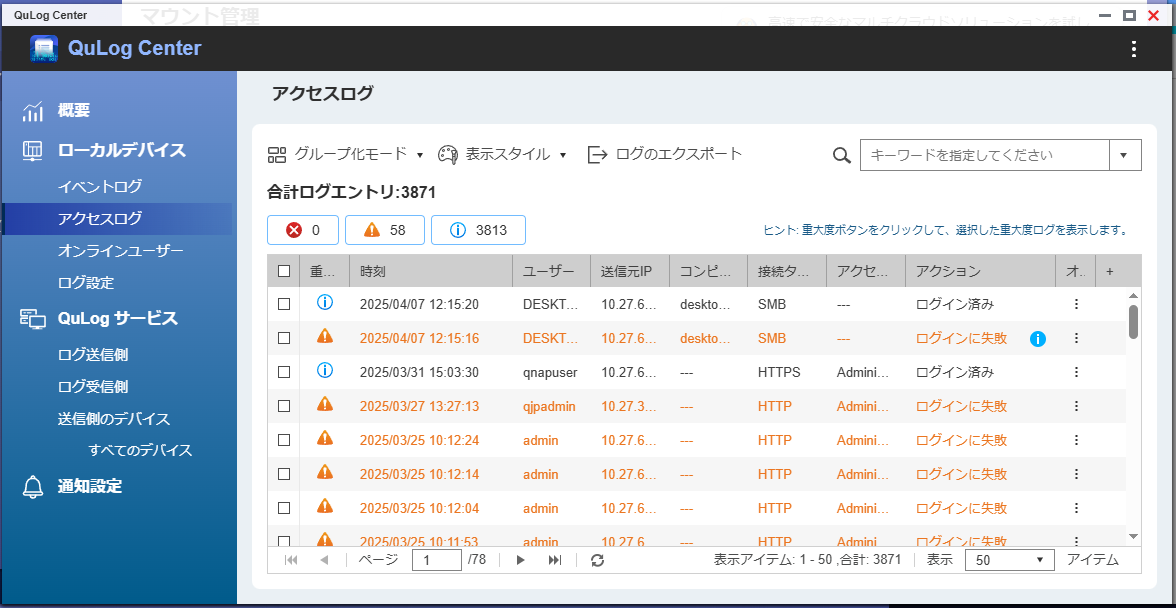Click the scrollbar up arrow
This screenshot has height=608, width=1176.
pyautogui.click(x=1133, y=295)
